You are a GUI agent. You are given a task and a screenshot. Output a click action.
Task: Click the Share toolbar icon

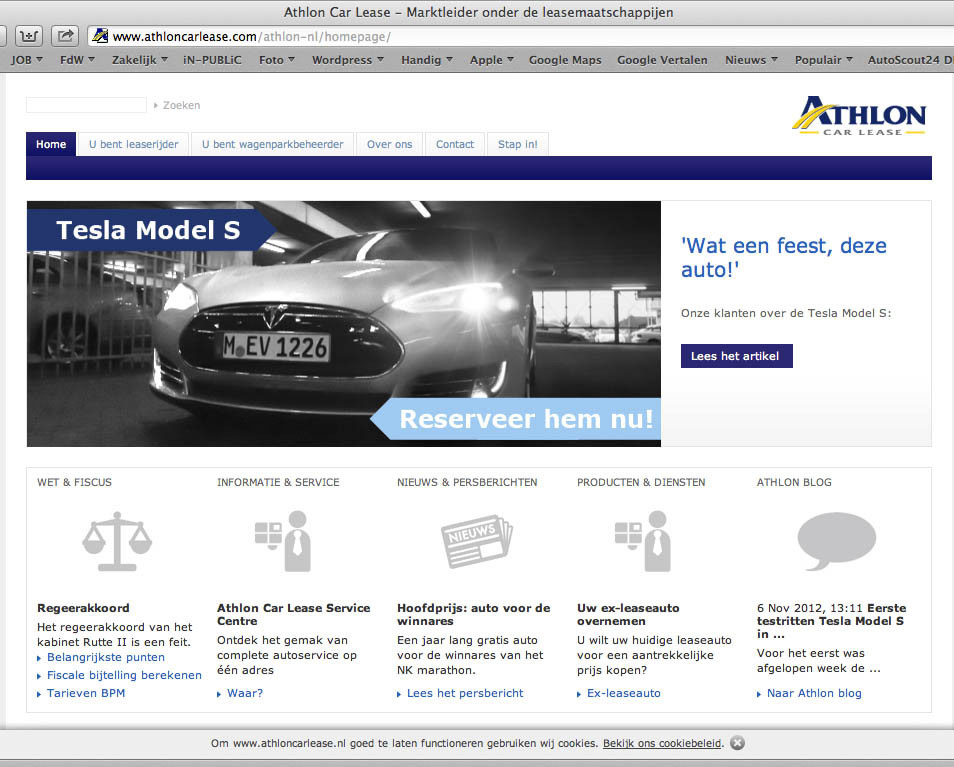[x=65, y=36]
